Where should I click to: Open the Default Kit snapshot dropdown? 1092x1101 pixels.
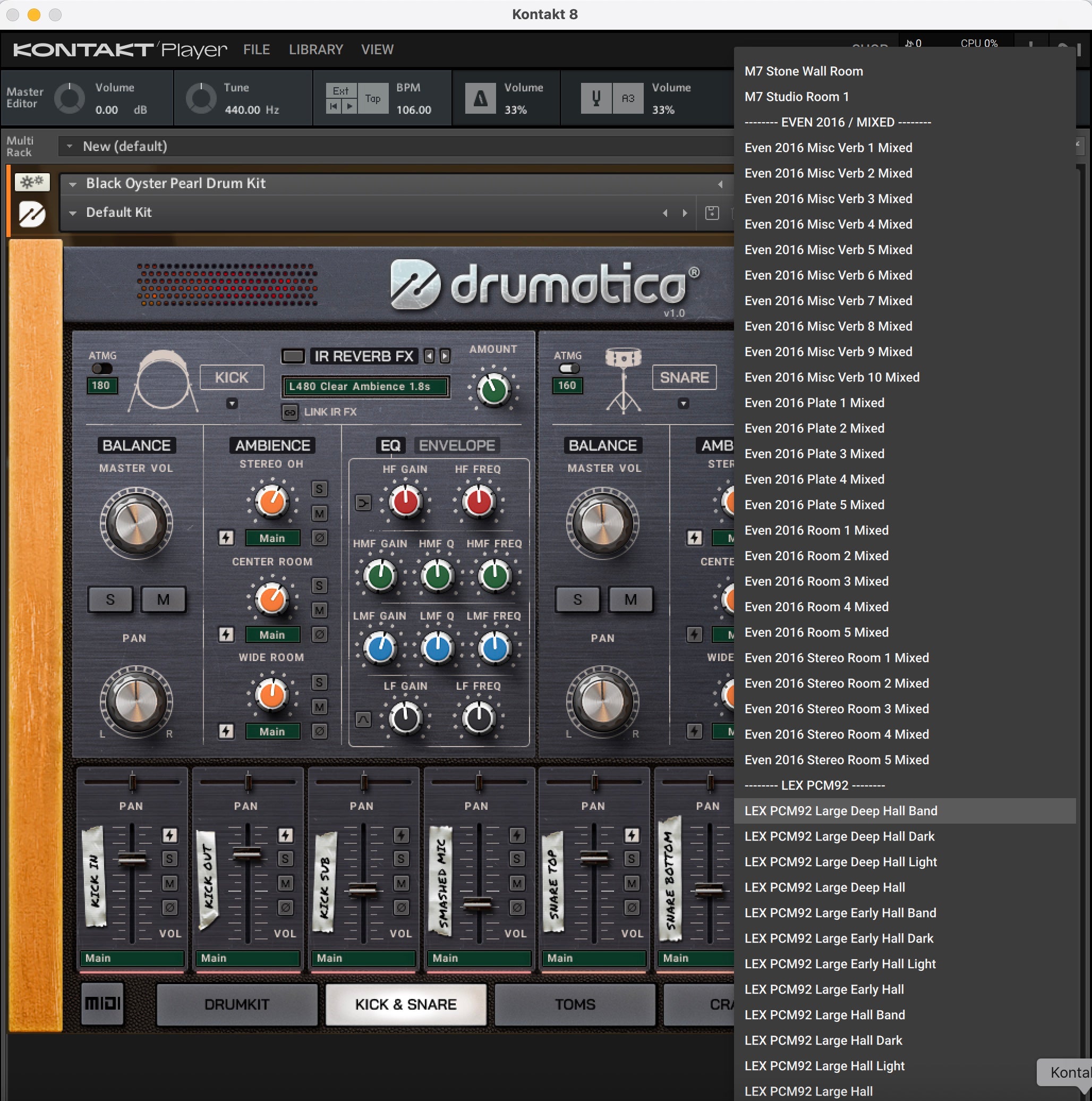[72, 213]
